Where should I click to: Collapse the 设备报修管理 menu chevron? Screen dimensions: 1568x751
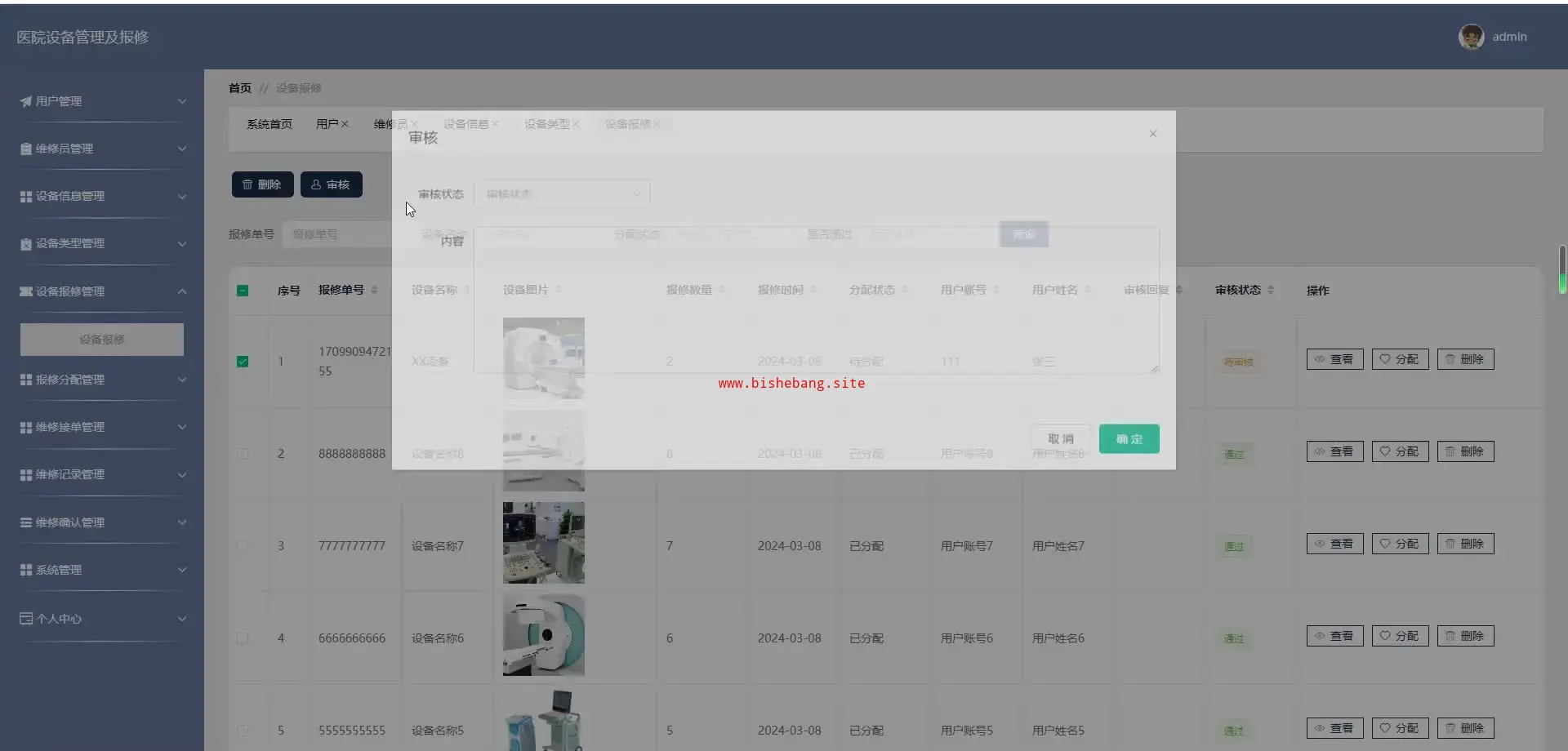click(182, 291)
